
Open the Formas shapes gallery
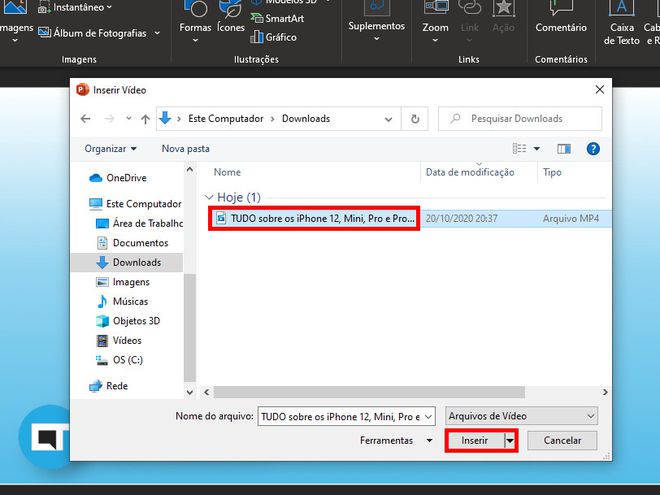pos(195,21)
